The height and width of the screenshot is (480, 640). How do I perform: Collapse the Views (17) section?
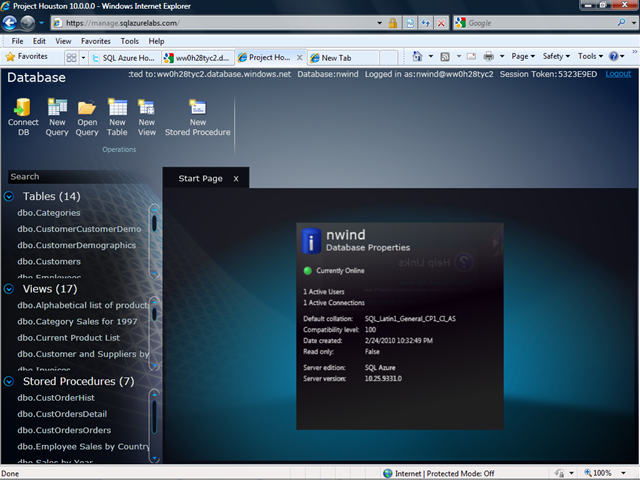point(9,289)
